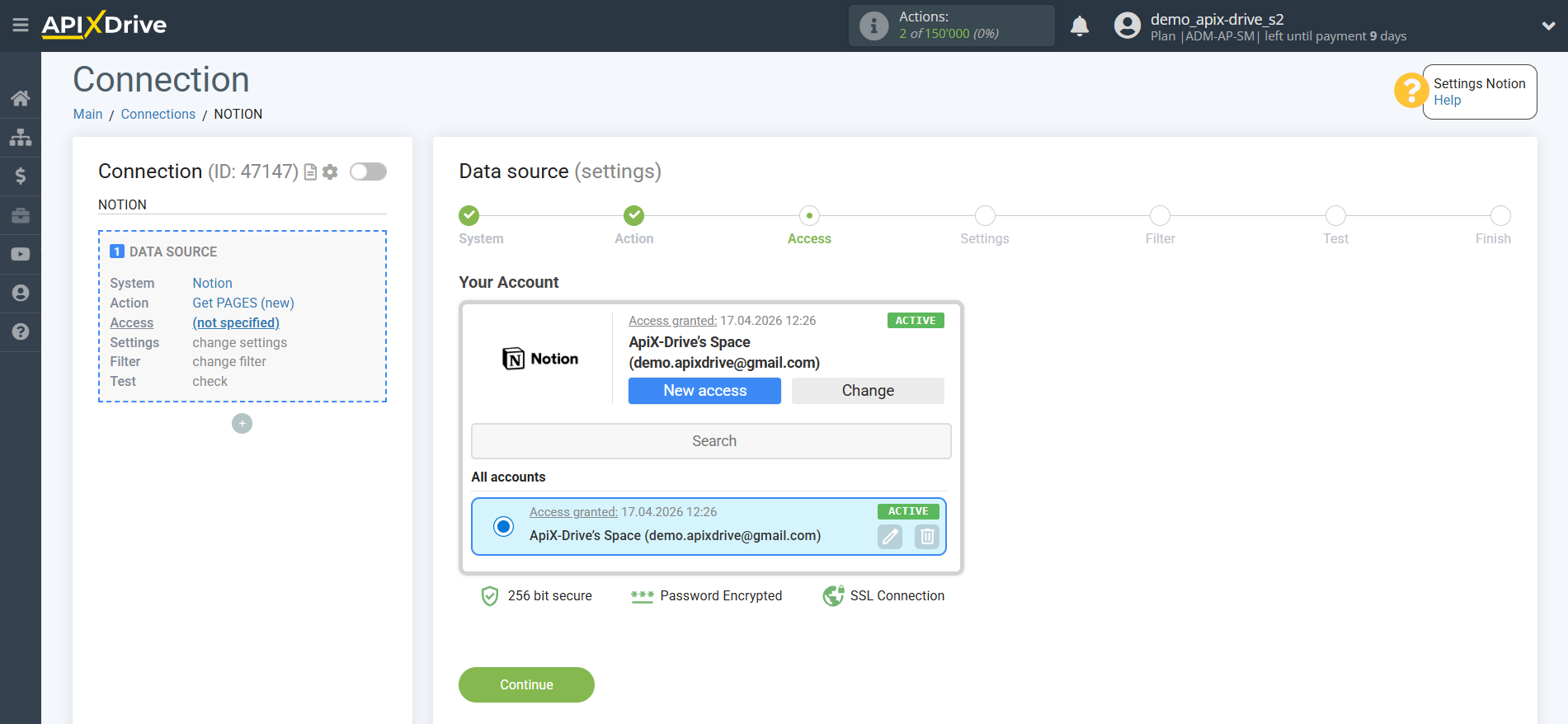Go to the Action step
The image size is (1568, 724).
tap(634, 216)
